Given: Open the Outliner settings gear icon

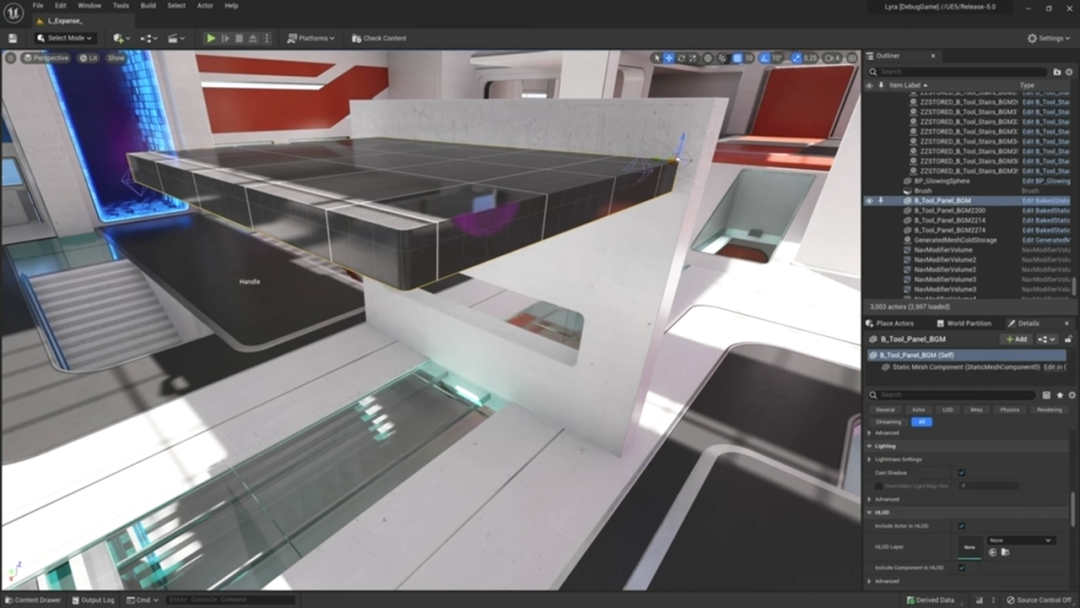Looking at the screenshot, I should coord(1069,72).
